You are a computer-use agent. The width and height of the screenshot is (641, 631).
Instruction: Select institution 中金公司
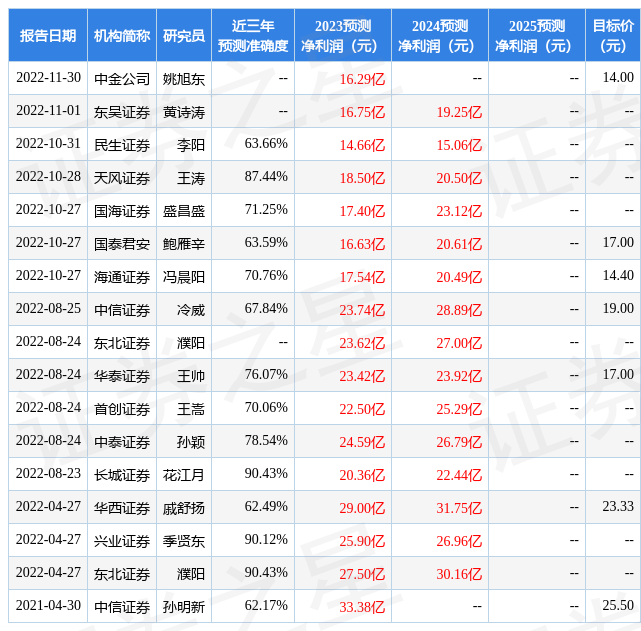tap(122, 78)
